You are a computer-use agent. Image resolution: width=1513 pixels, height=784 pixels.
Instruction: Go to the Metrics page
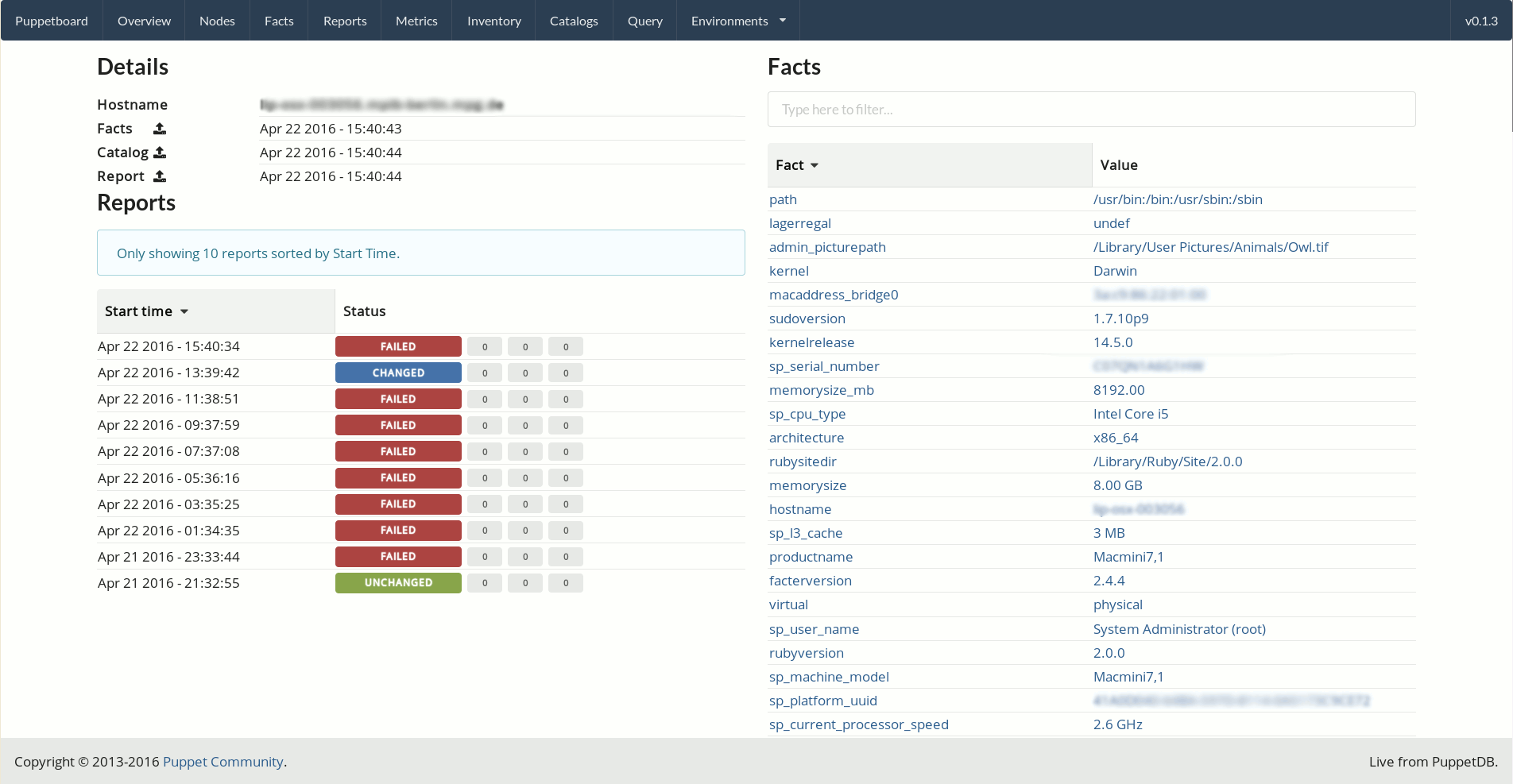tap(416, 21)
